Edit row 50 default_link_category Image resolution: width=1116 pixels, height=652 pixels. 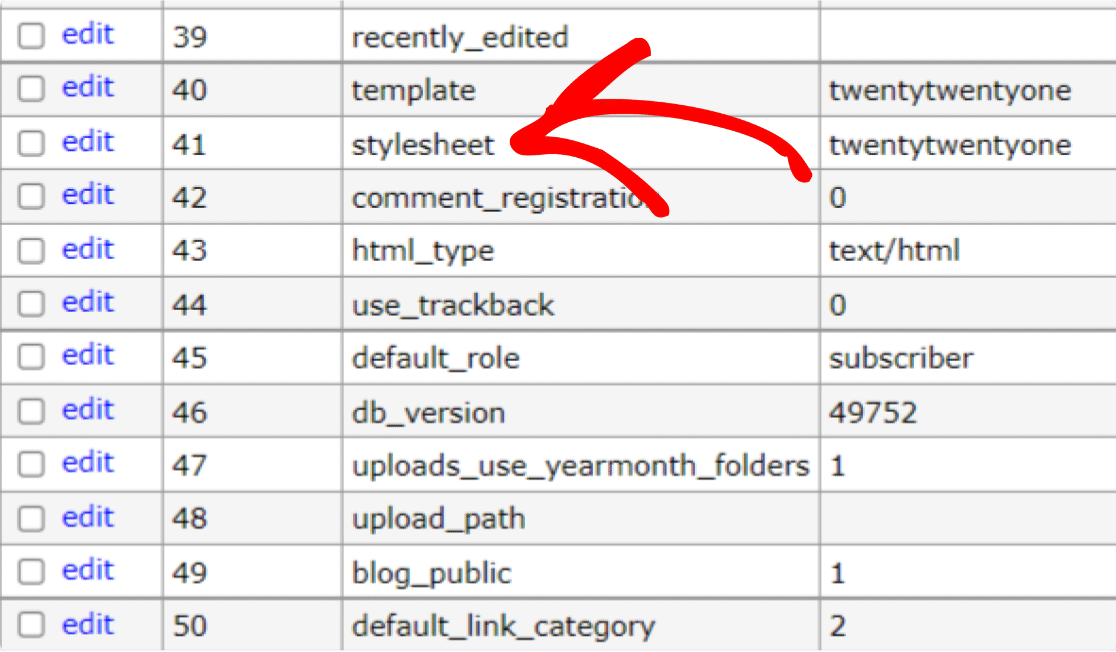click(88, 624)
